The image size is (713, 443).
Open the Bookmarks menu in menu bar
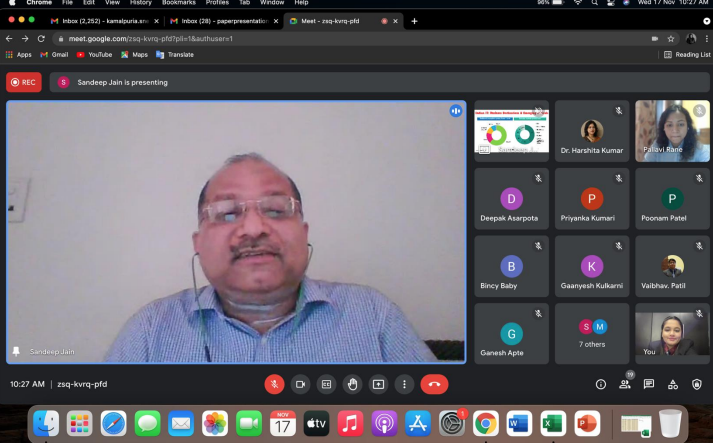179,3
